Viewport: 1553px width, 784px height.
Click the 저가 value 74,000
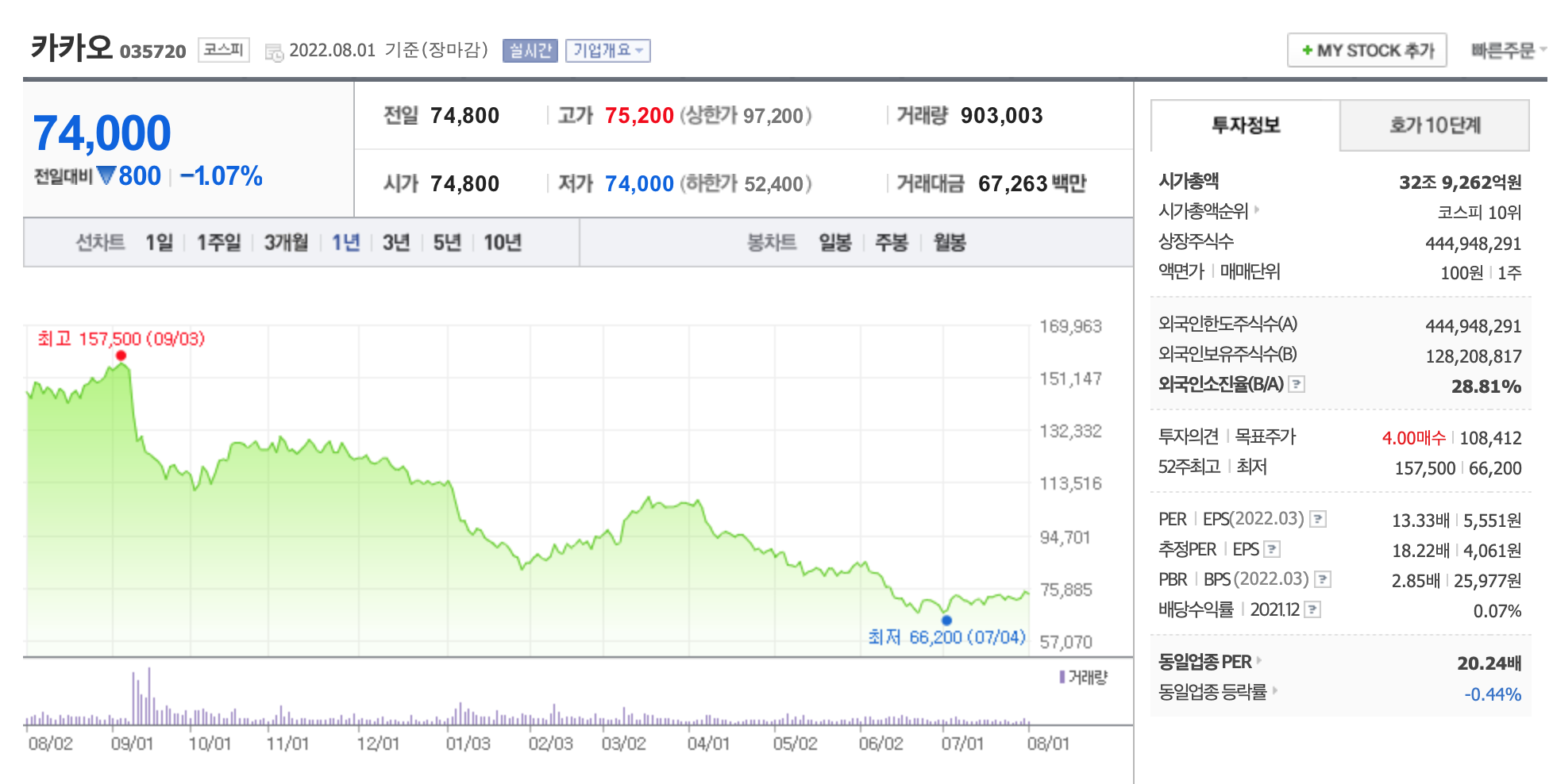coord(639,184)
